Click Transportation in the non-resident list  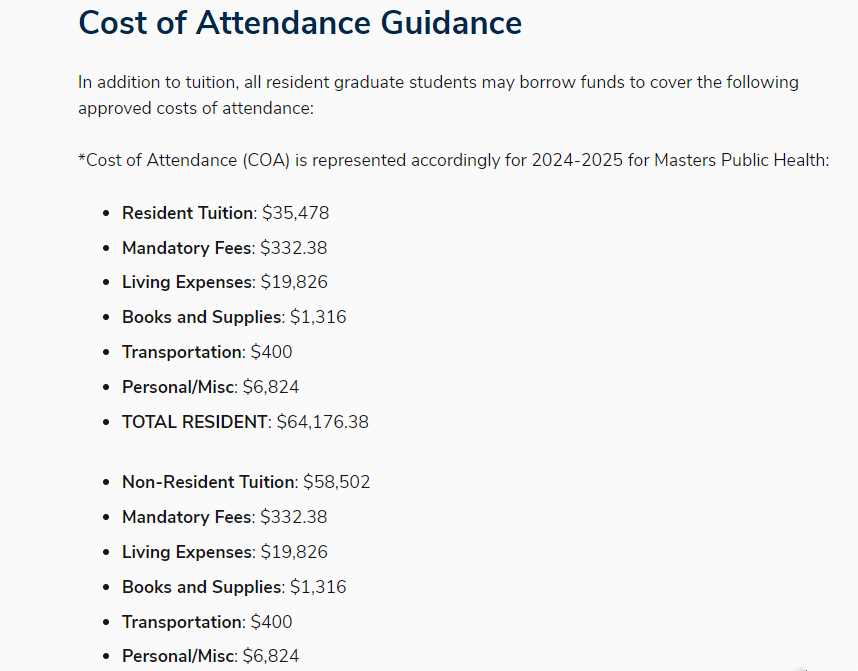click(182, 622)
